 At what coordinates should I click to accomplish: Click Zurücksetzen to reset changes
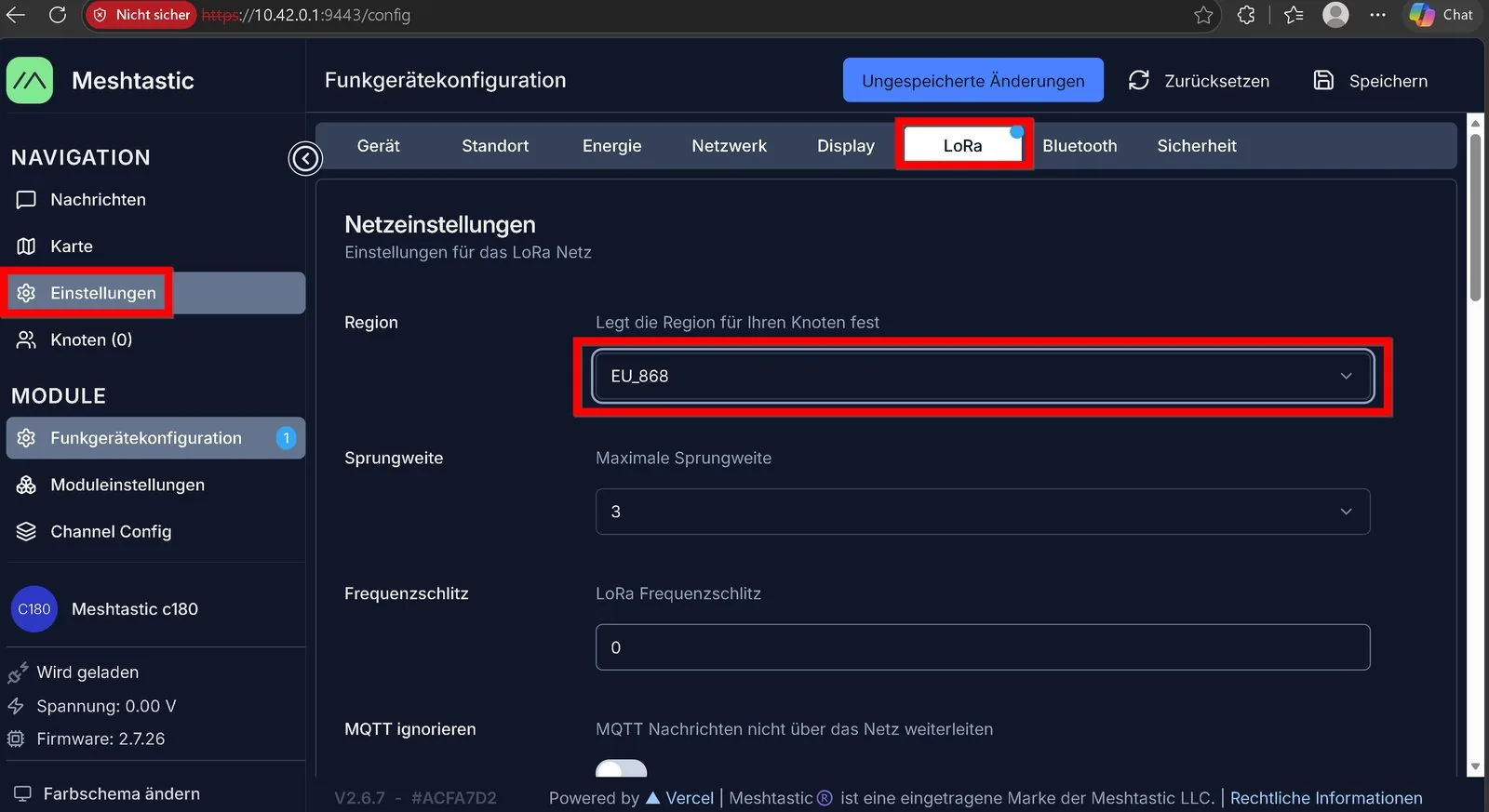[1199, 81]
